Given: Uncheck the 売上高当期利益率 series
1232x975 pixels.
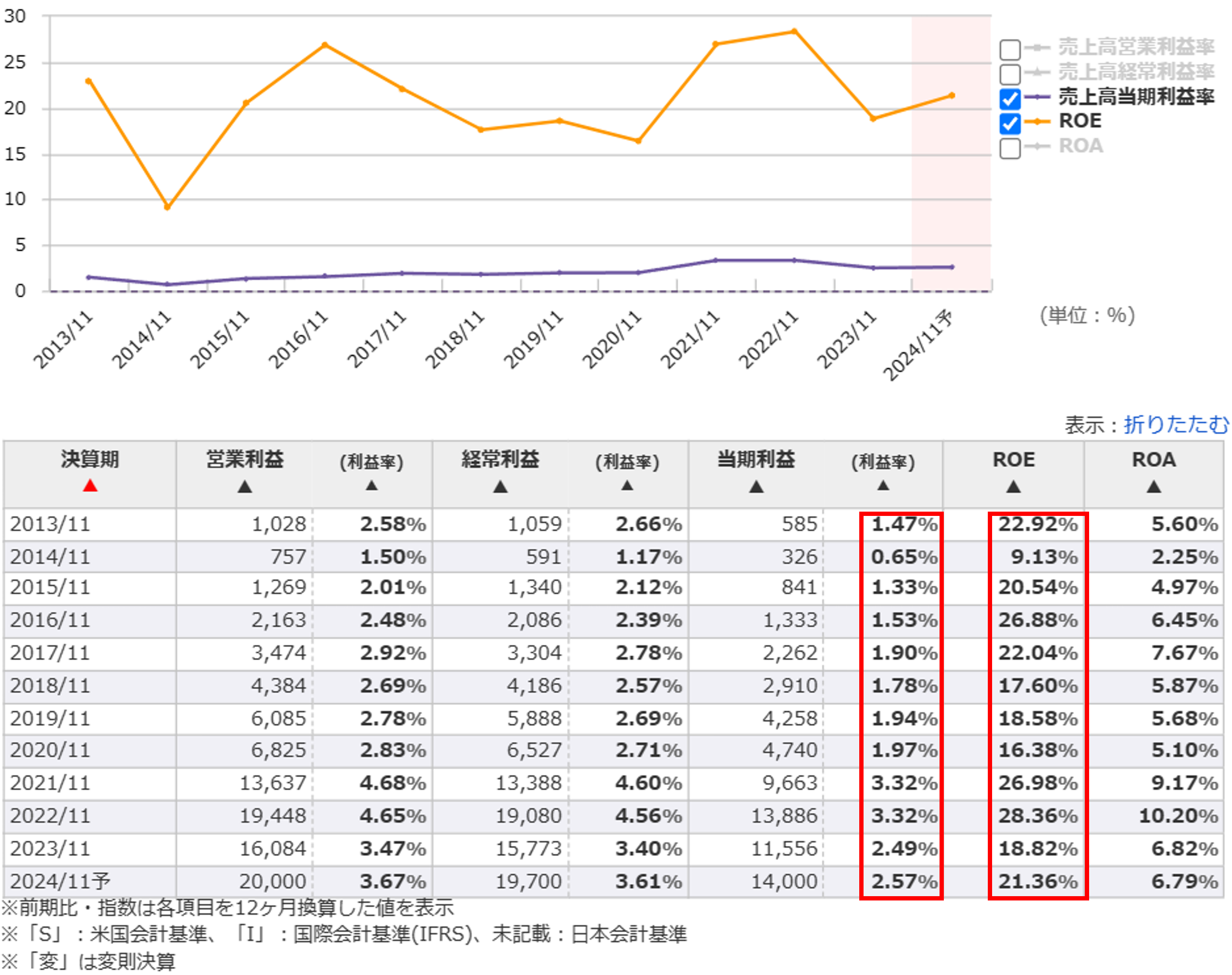Looking at the screenshot, I should (1009, 99).
